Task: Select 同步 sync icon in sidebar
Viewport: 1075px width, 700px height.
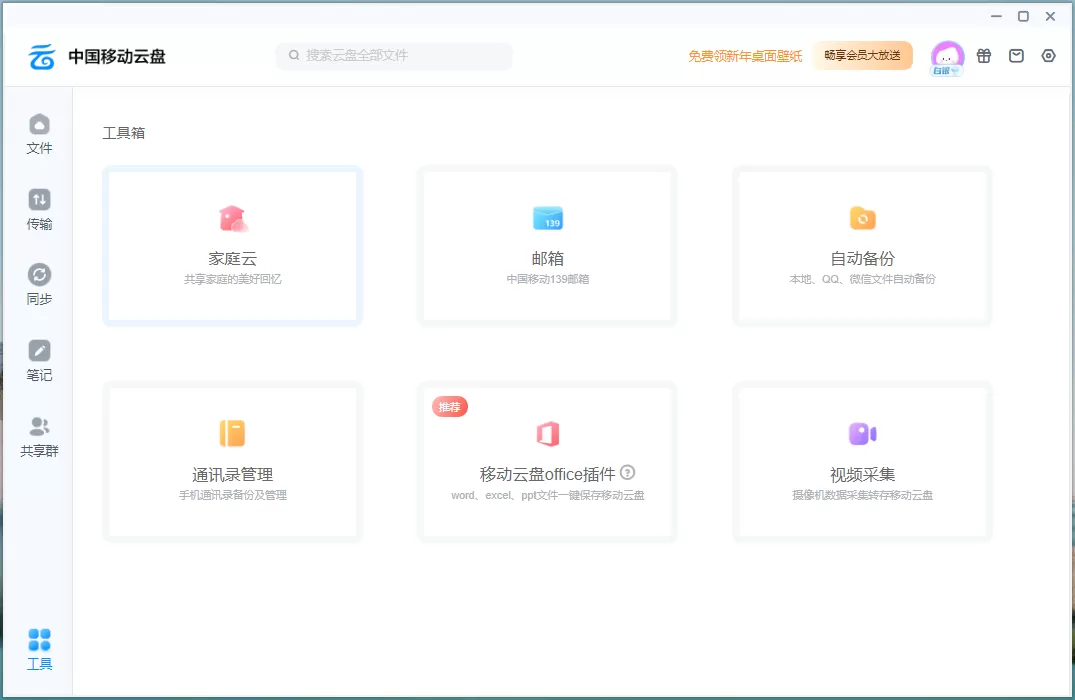Action: click(39, 285)
